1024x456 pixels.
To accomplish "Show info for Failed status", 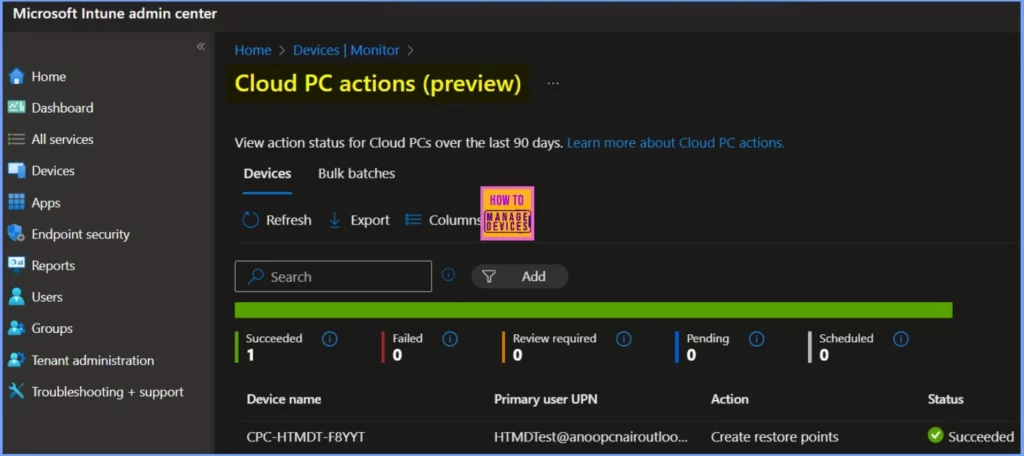I will click(449, 339).
